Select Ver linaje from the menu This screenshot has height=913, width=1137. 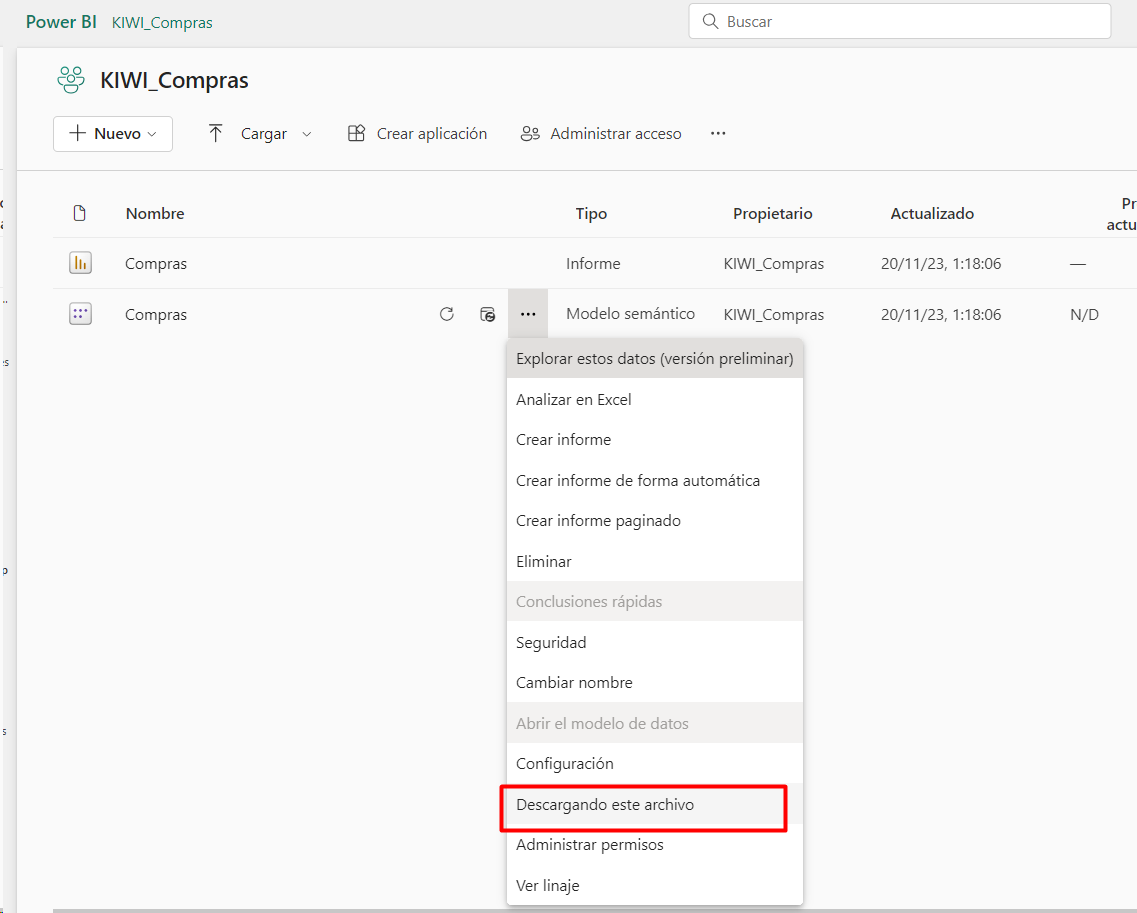click(655, 885)
